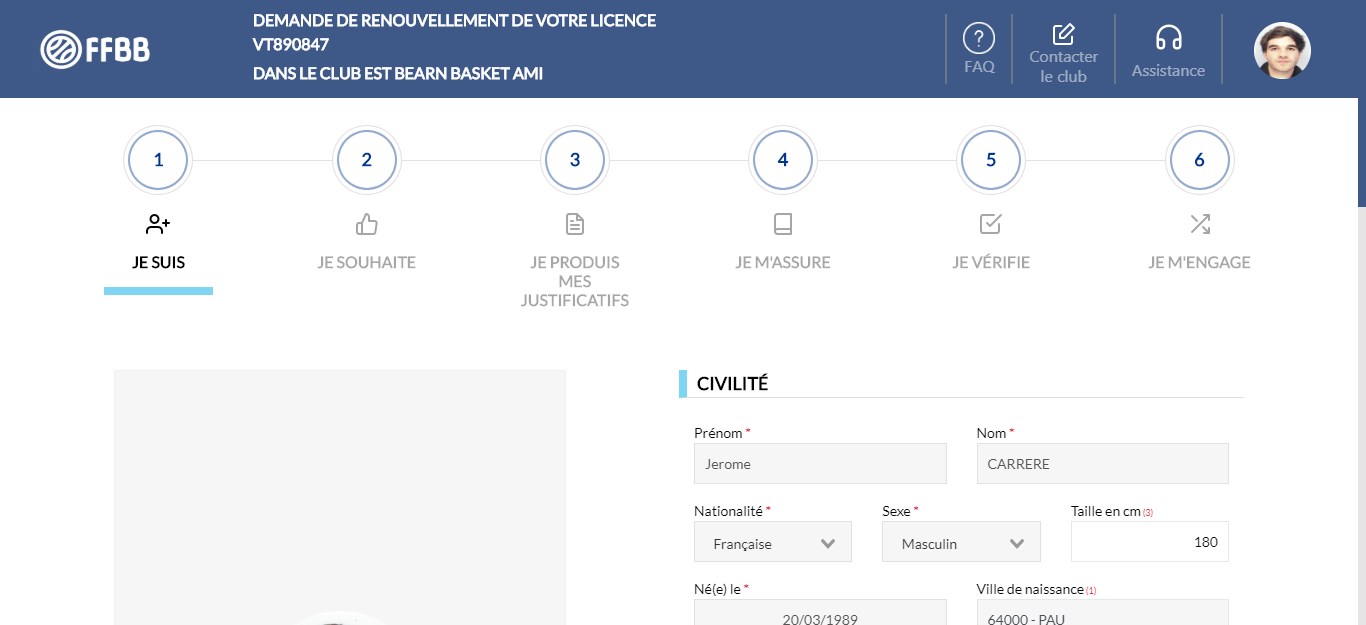Click the Je m'engage shuffle icon

point(1199,224)
